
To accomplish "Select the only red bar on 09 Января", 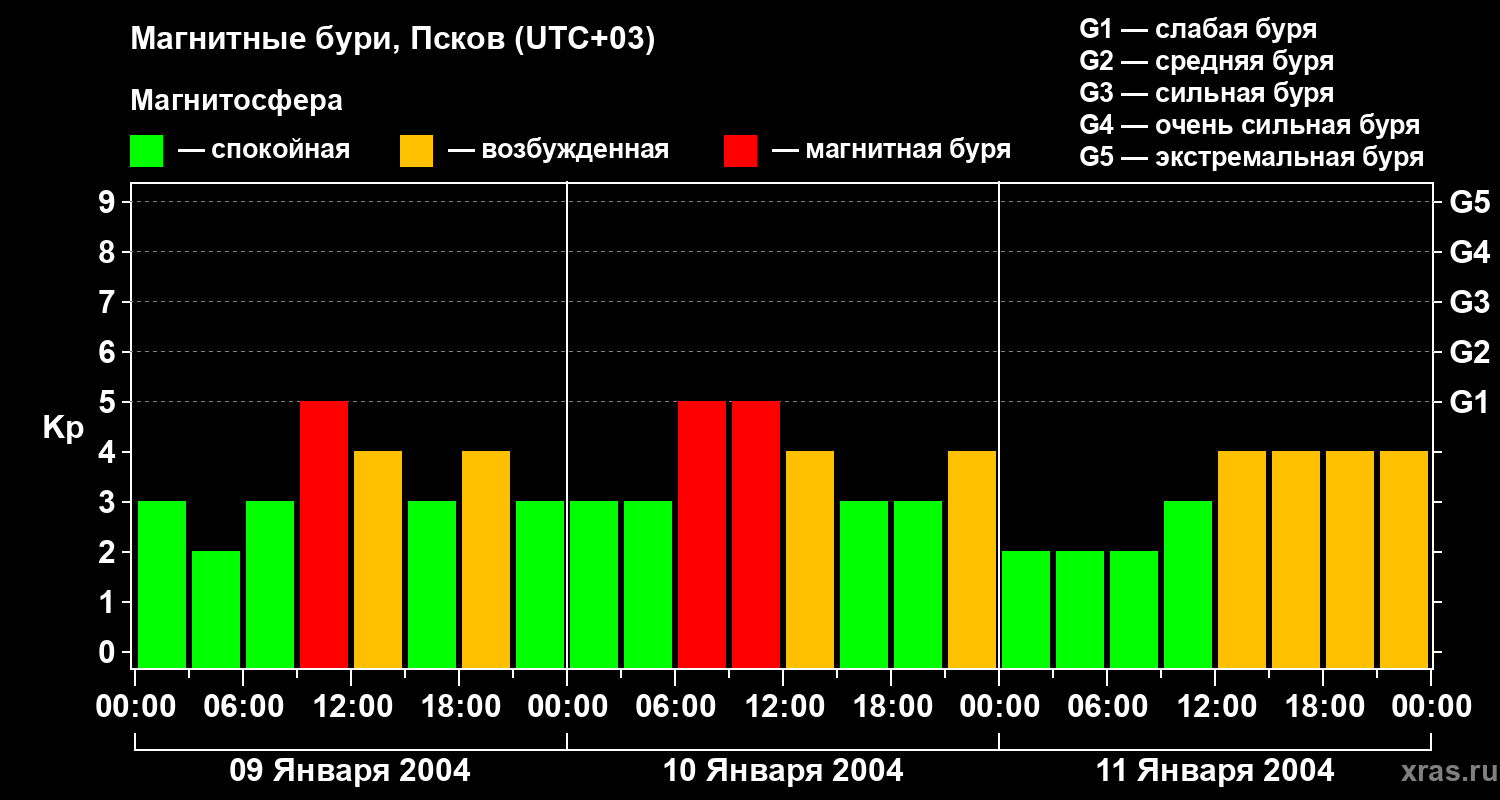I will tap(324, 534).
